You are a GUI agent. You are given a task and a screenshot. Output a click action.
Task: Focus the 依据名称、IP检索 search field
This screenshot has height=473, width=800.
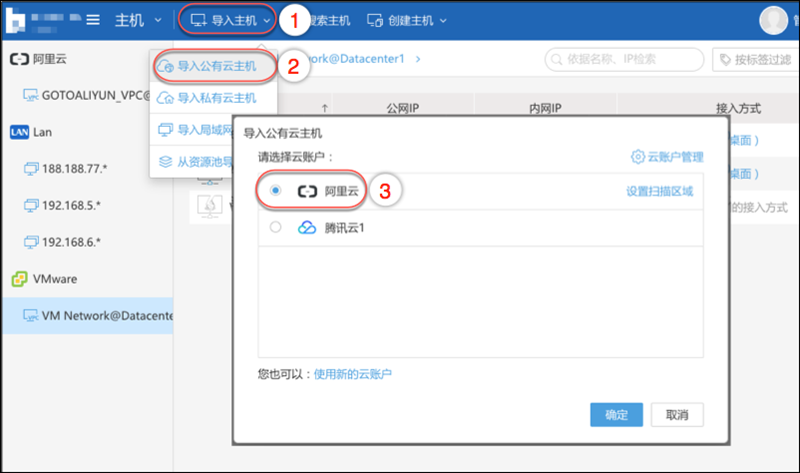point(624,60)
